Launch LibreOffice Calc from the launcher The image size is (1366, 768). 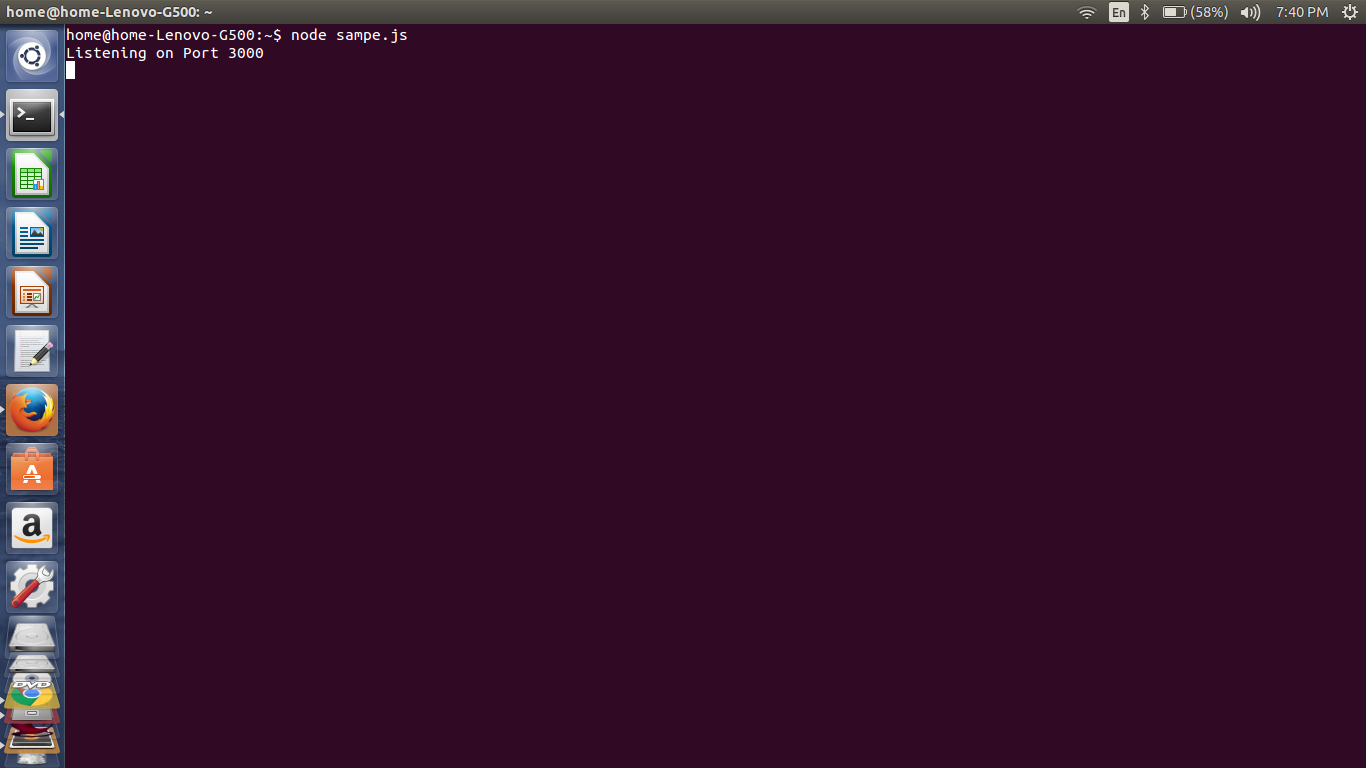32,175
